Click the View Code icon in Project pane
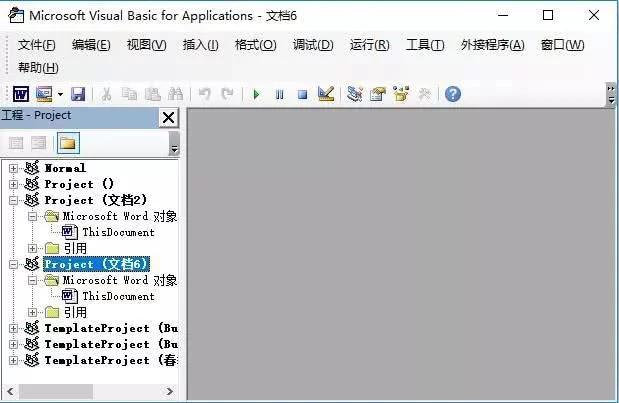Screen dimensions: 619x403 click(x=16, y=143)
